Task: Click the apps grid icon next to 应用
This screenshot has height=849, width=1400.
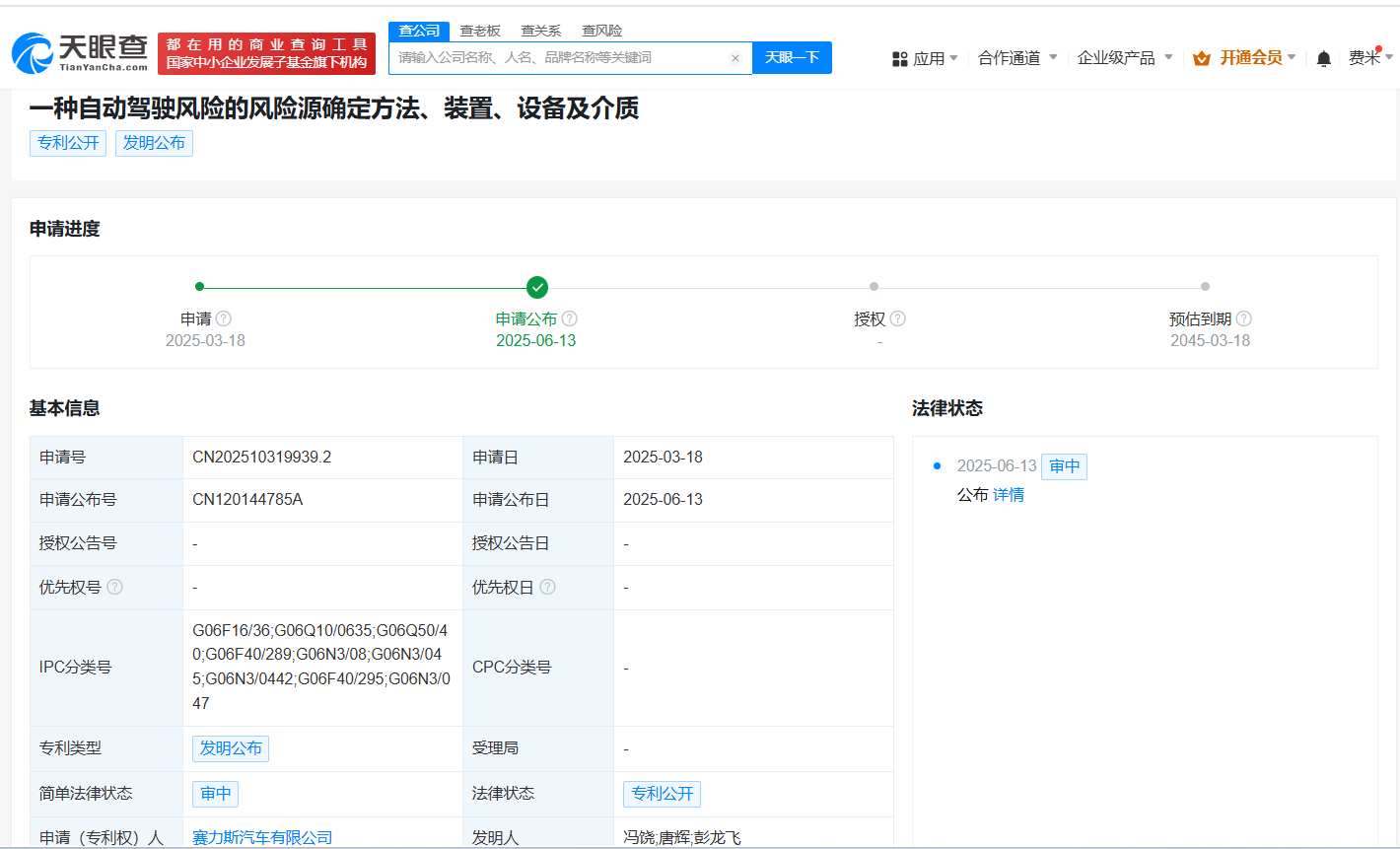Action: (x=899, y=59)
